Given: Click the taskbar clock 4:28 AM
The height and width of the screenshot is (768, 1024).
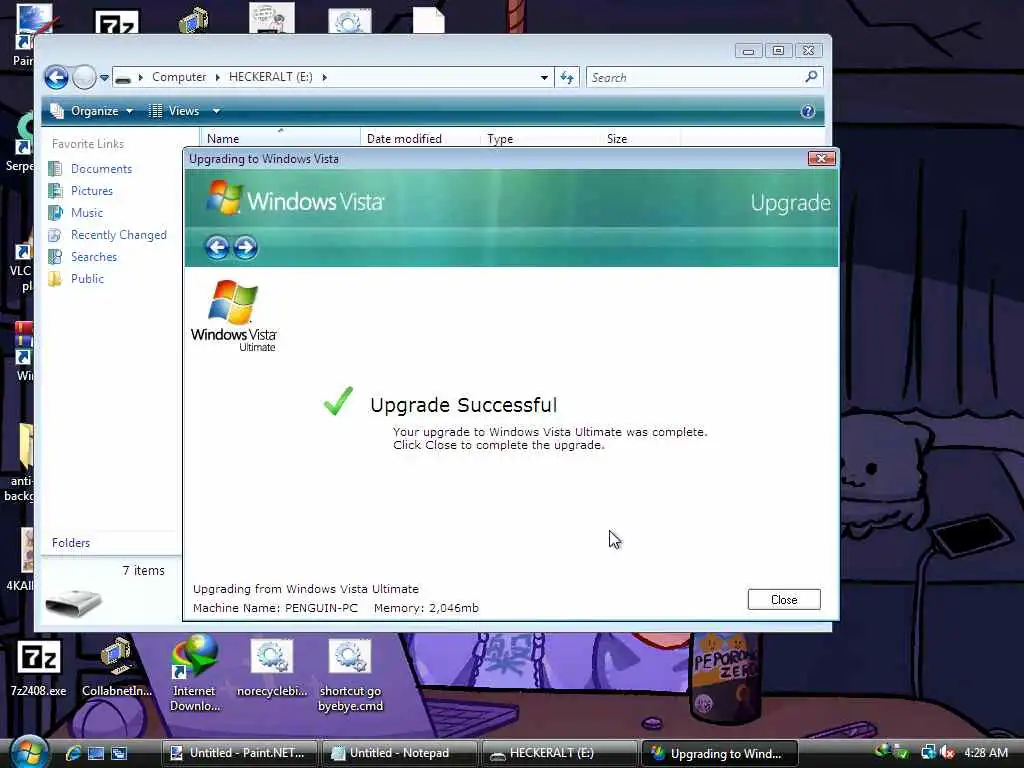Looking at the screenshot, I should [x=986, y=752].
